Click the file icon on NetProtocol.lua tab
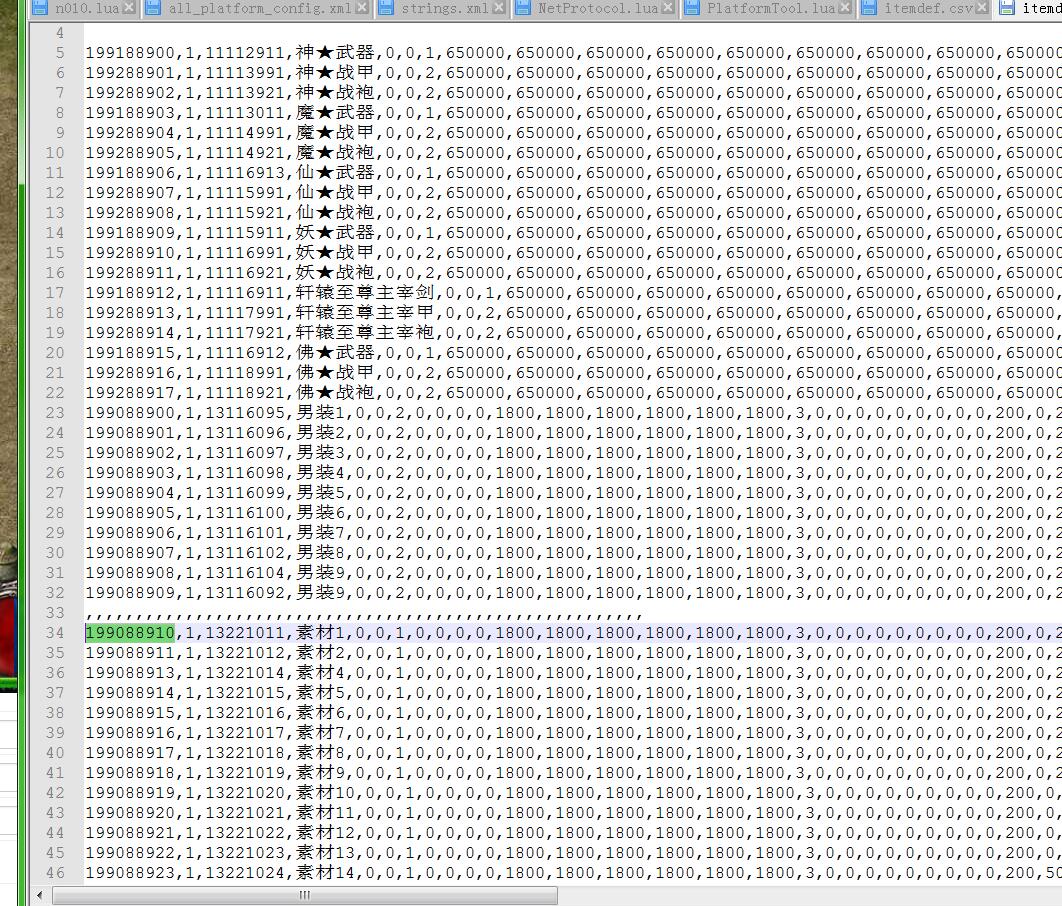 (522, 9)
